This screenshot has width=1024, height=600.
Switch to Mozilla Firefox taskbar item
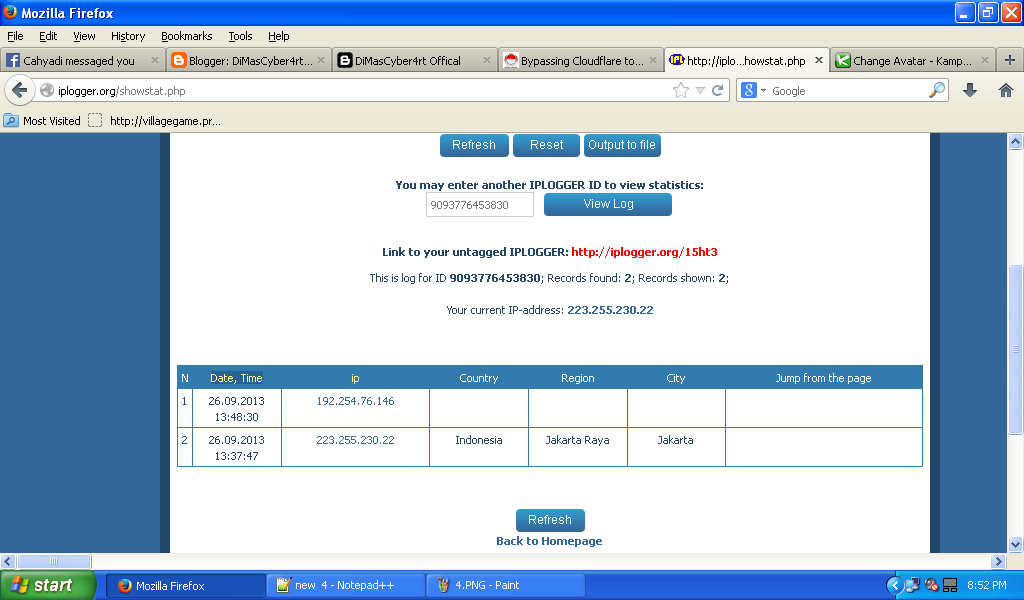click(x=186, y=586)
